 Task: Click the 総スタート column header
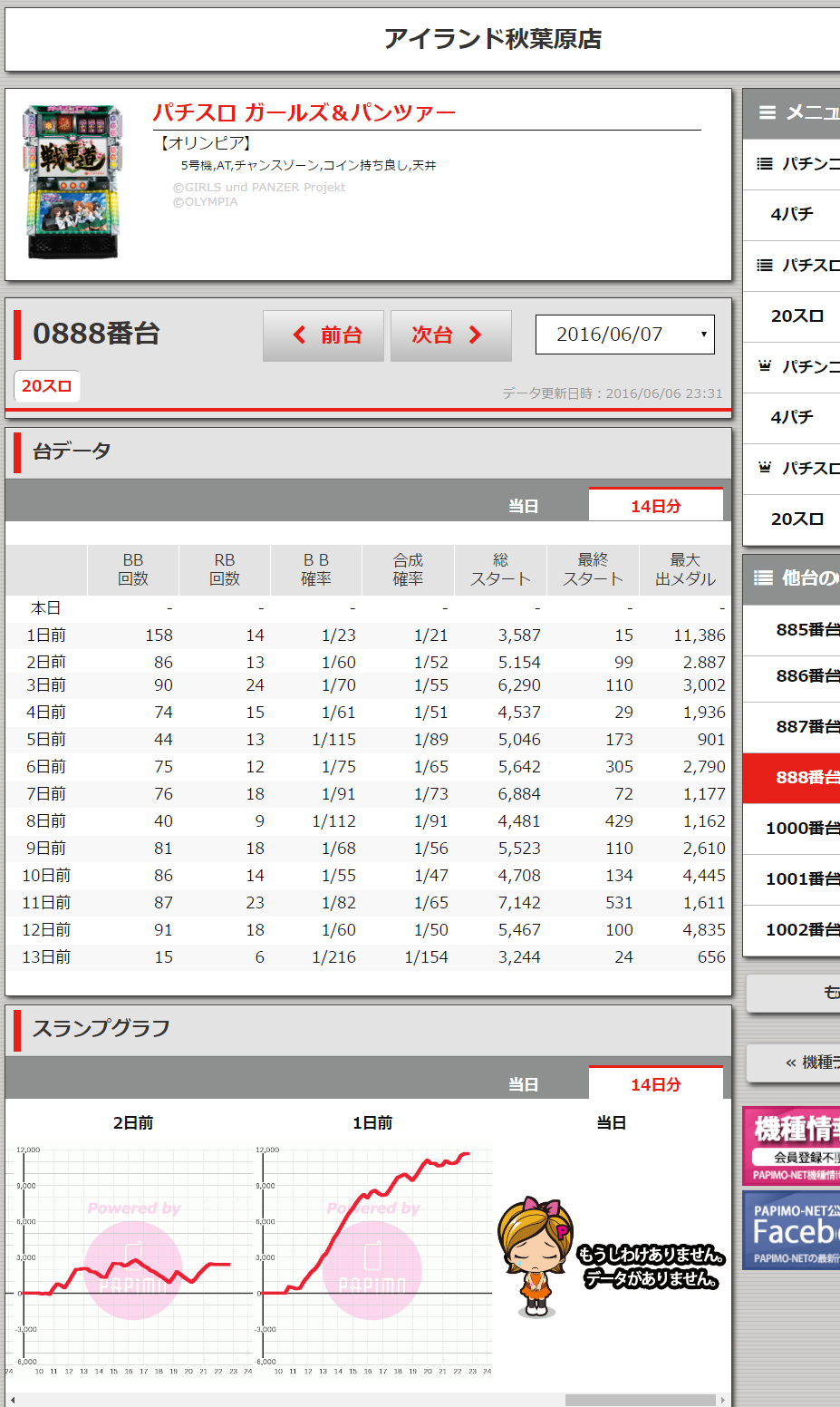pos(500,569)
